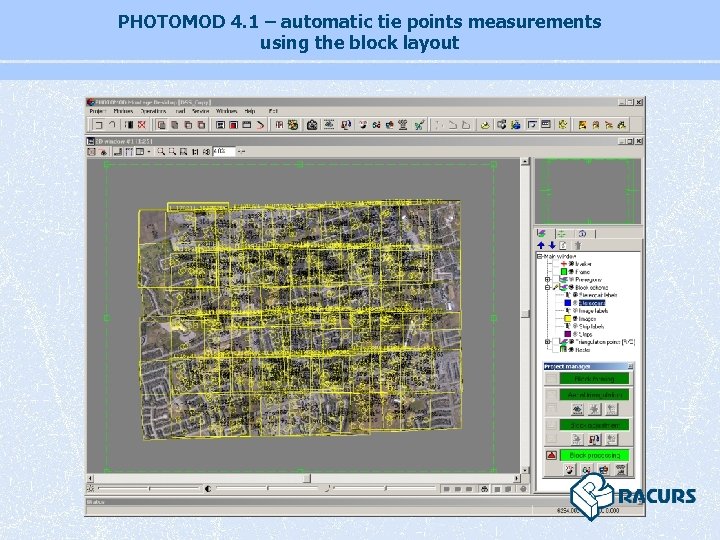The image size is (720, 540).
Task: Expand the Triangulation points tree node
Action: [547, 340]
